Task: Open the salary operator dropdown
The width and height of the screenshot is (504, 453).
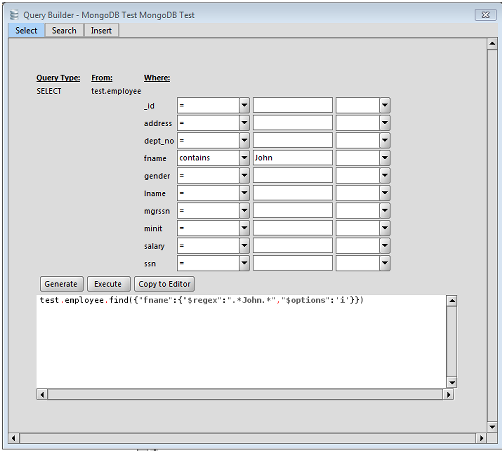Action: (213, 246)
